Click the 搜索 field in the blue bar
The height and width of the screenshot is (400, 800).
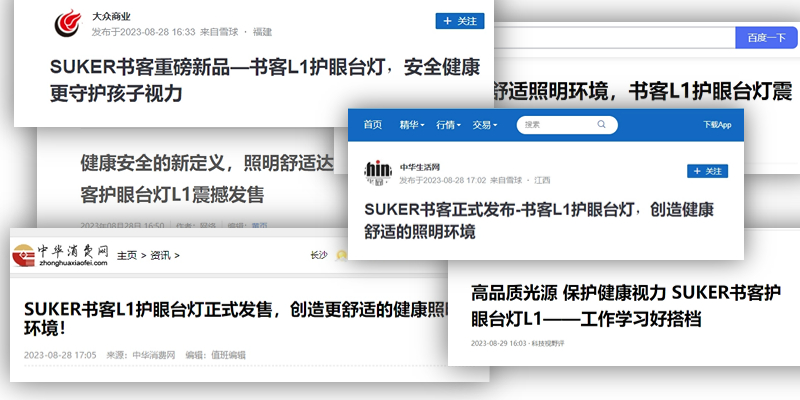pyautogui.click(x=567, y=125)
